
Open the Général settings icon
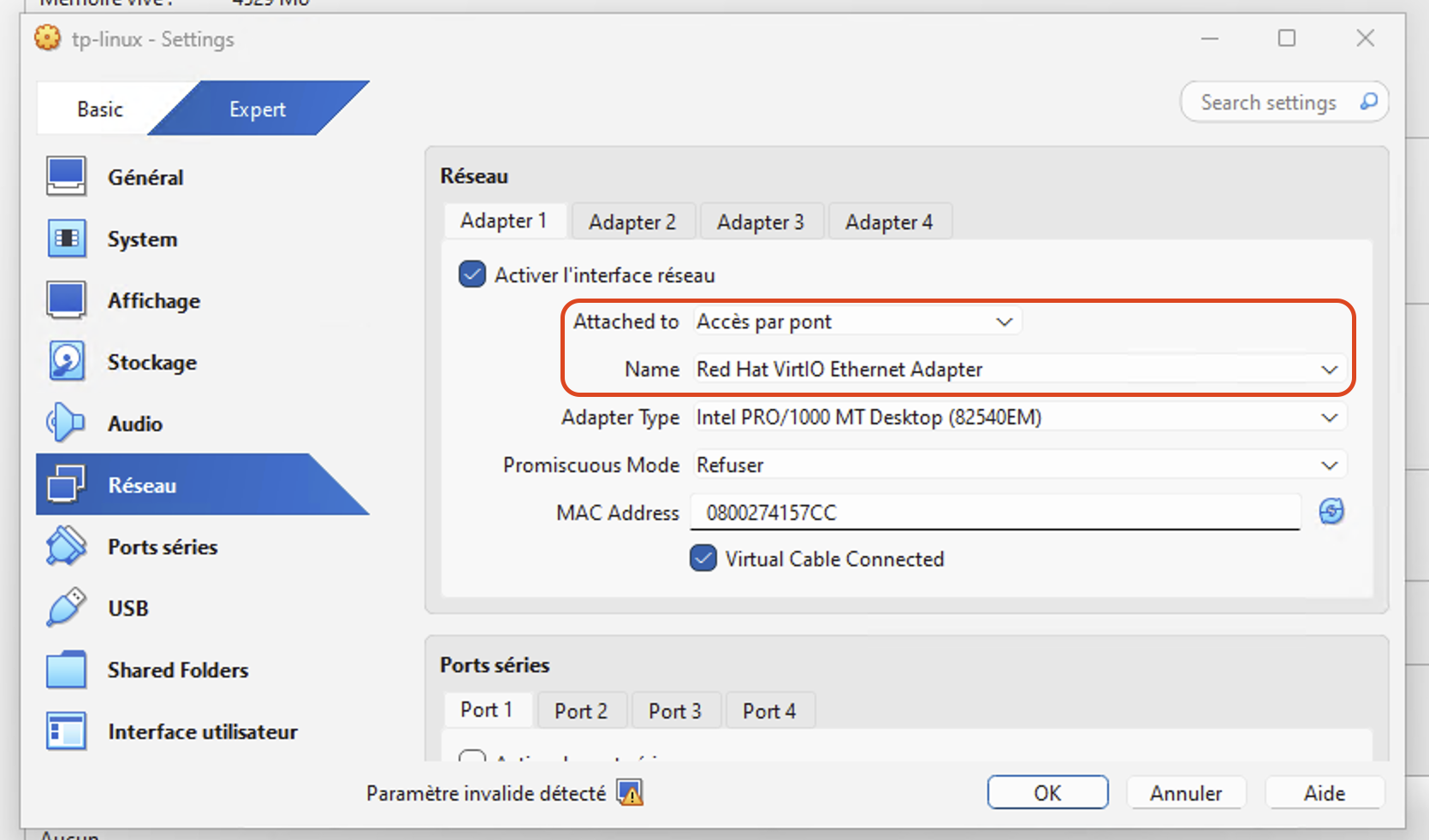click(x=66, y=177)
